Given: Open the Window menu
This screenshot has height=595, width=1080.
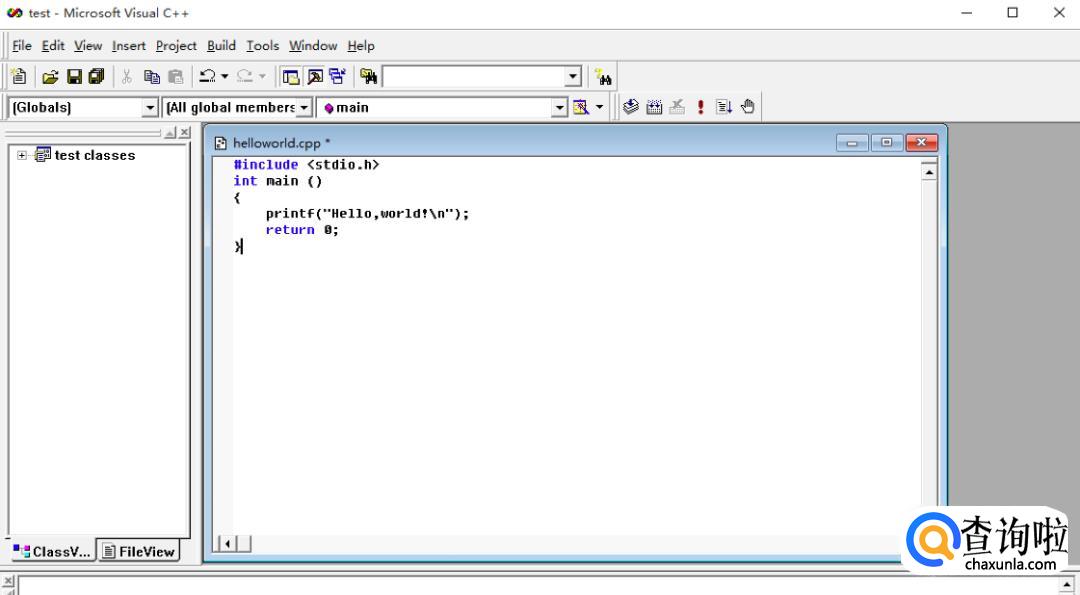Looking at the screenshot, I should pyautogui.click(x=313, y=45).
